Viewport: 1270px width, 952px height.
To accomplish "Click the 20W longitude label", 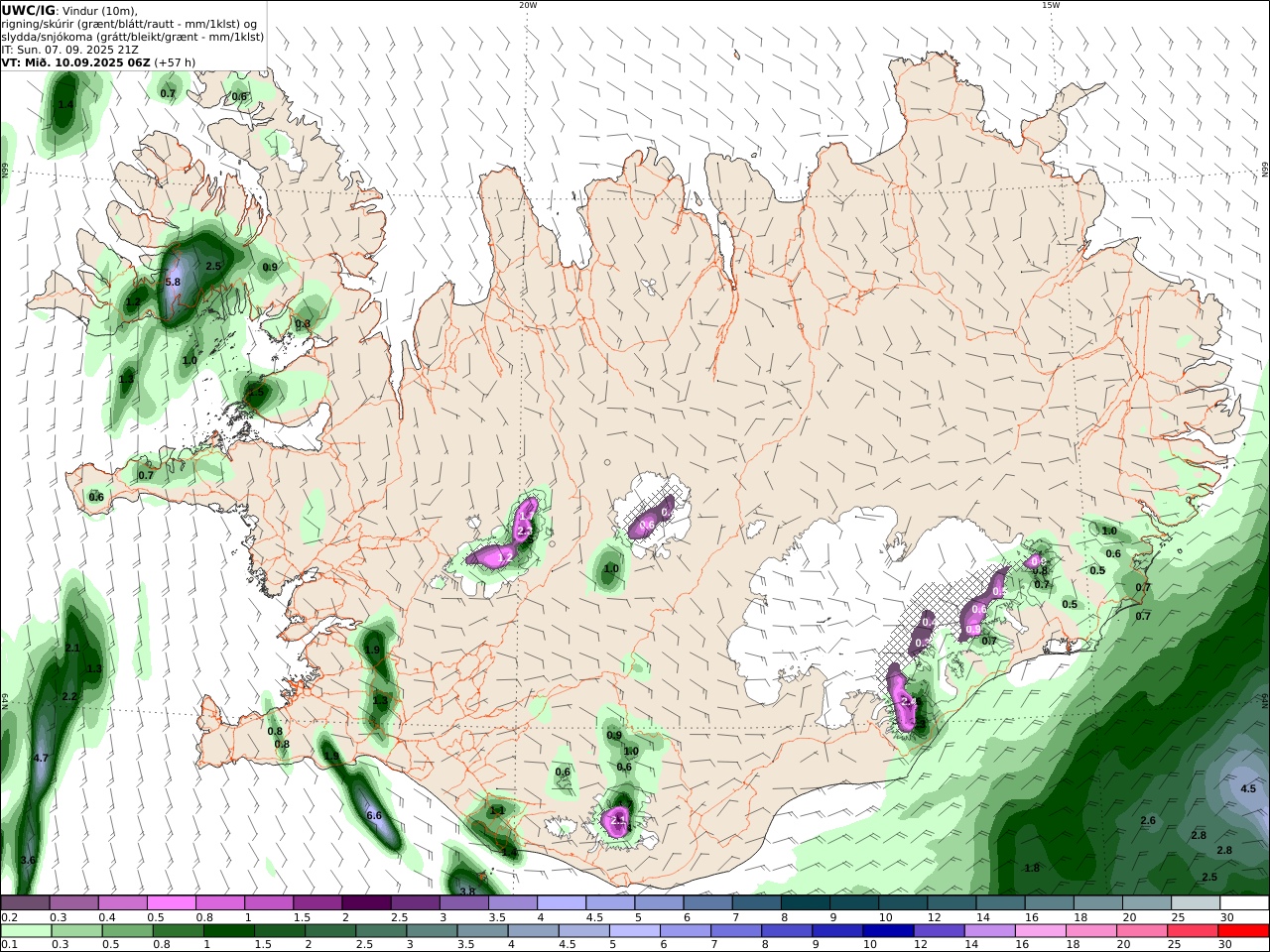I will pos(528,5).
